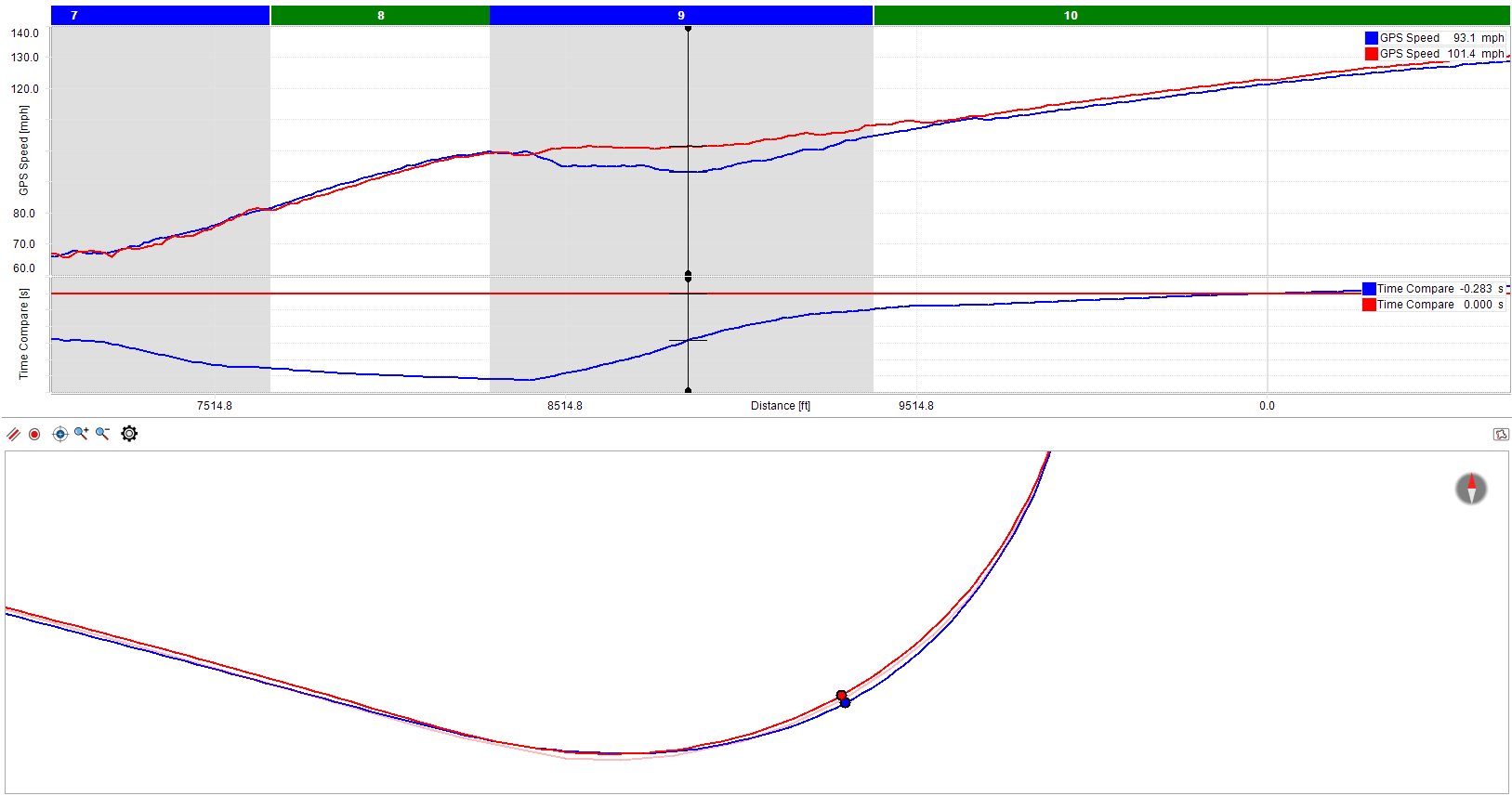Click the blue Time Compare legend swatch
The width and height of the screenshot is (1512, 796).
click(x=1369, y=289)
